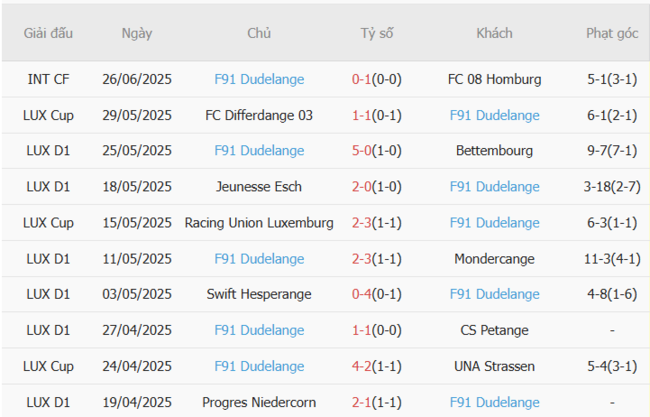Click the Bettembourg team name
This screenshot has height=417, width=650.
click(494, 151)
